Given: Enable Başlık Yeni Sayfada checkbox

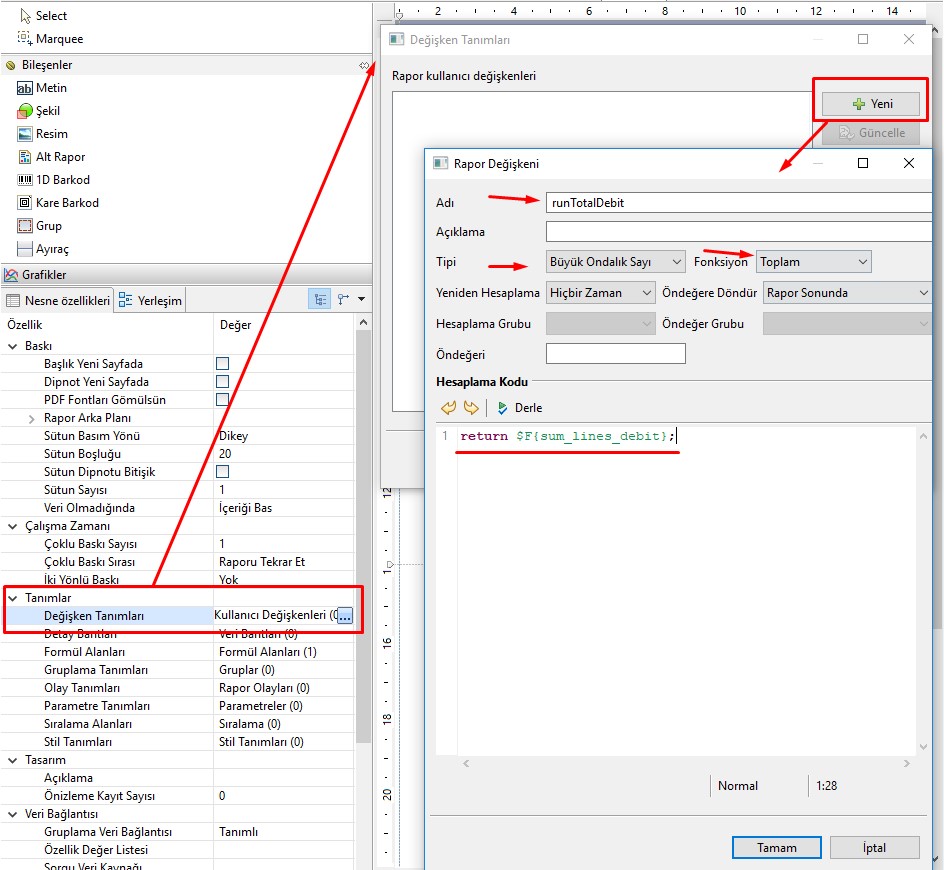Looking at the screenshot, I should click(x=223, y=364).
